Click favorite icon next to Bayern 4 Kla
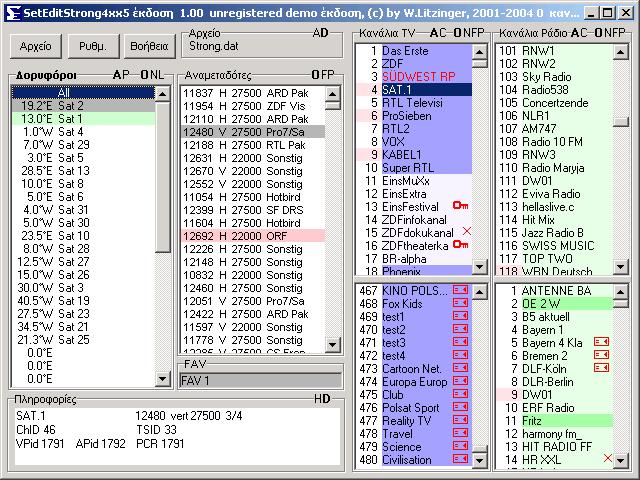The image size is (640, 480). click(601, 342)
